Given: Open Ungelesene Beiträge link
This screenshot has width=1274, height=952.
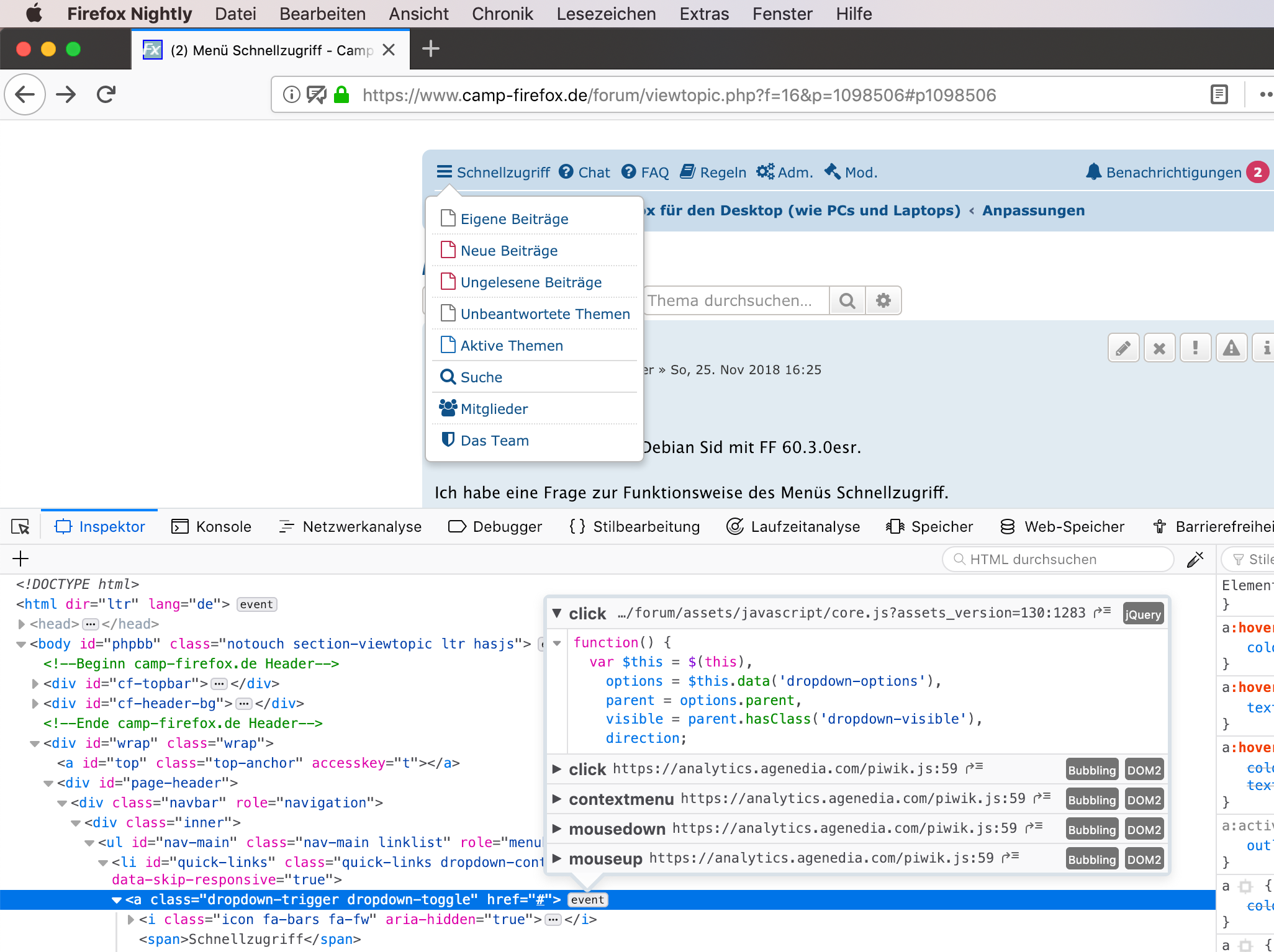Looking at the screenshot, I should tap(531, 282).
